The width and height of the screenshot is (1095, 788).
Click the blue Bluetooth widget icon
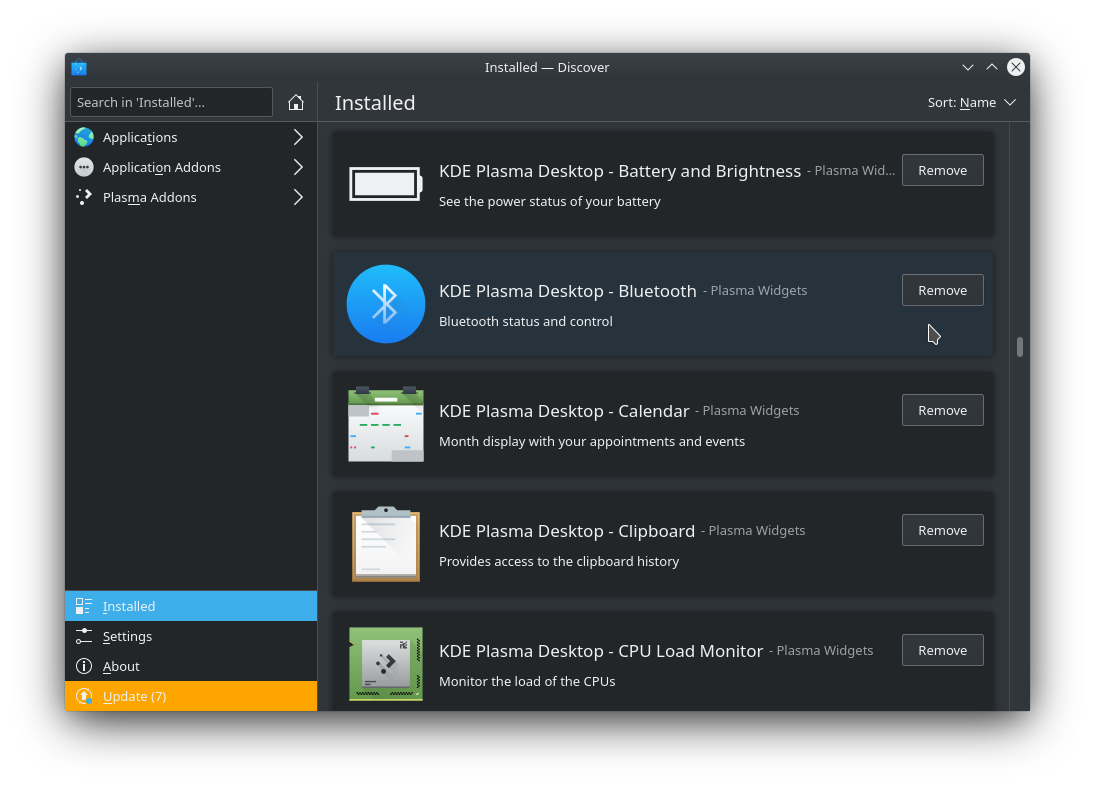click(385, 304)
